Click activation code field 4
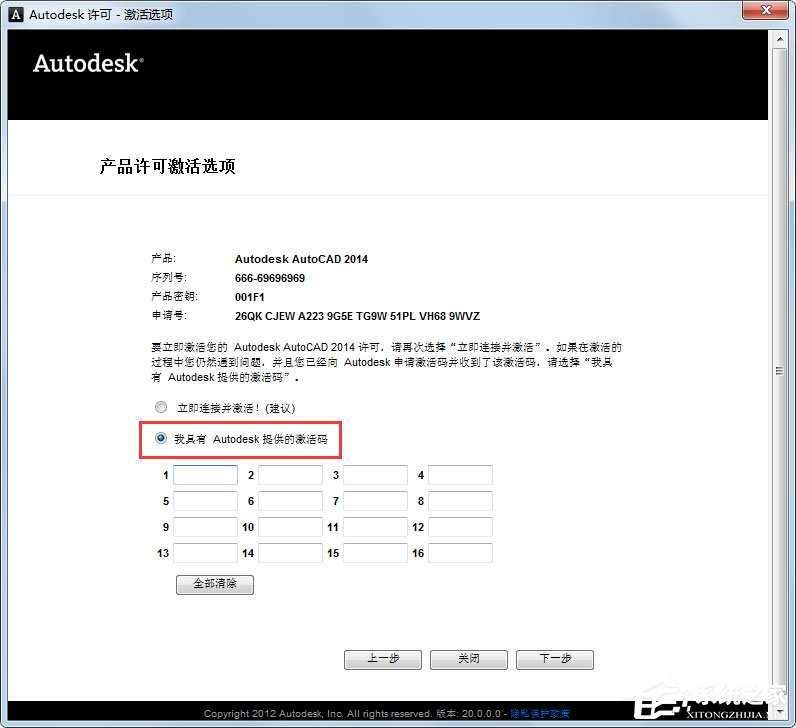 point(460,475)
